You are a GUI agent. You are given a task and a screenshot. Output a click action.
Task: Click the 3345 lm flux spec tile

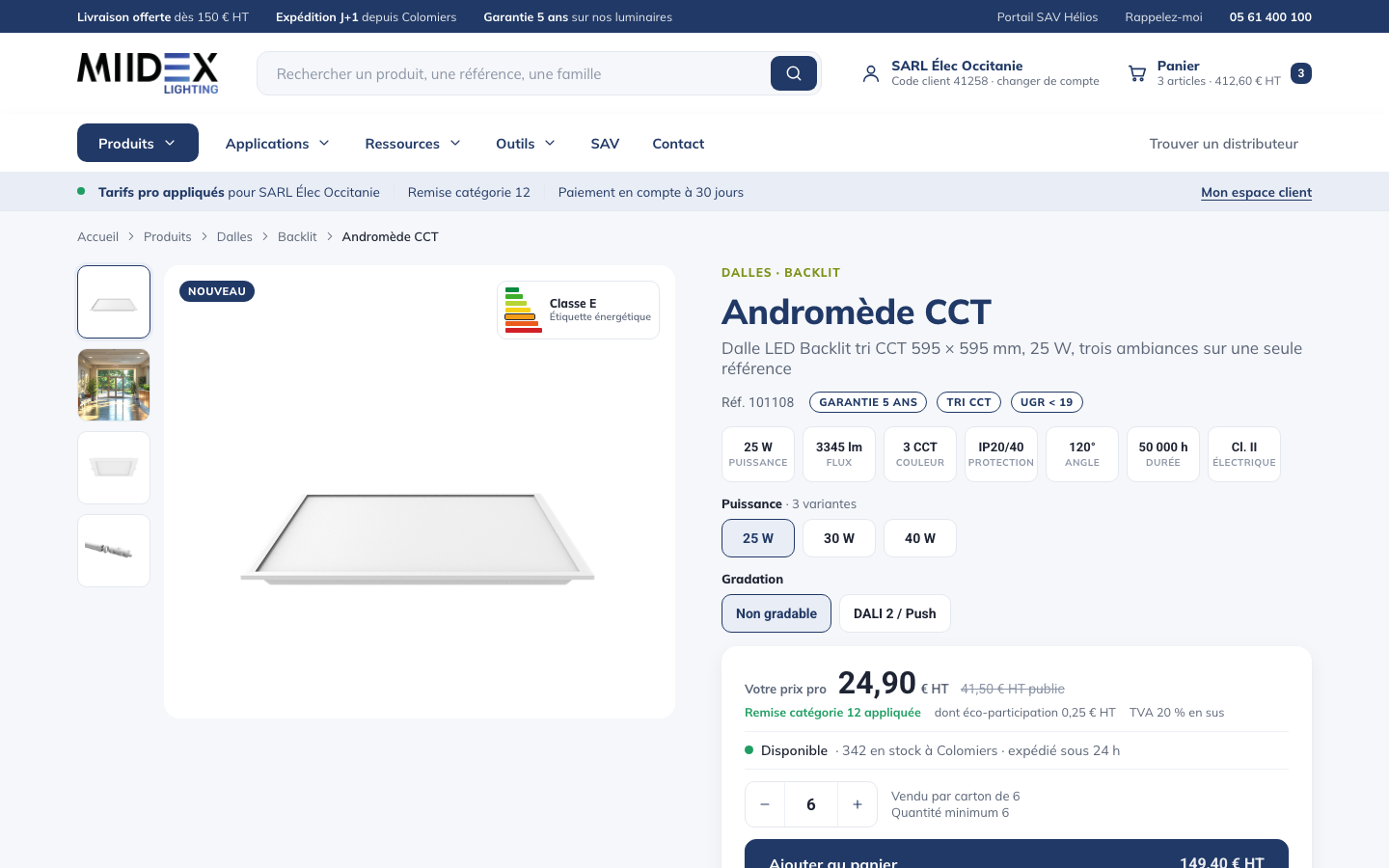(839, 454)
